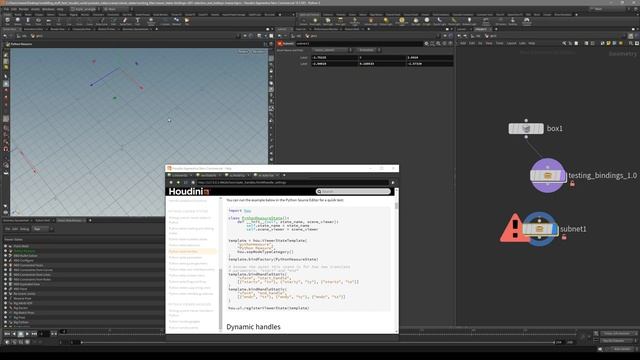Screen dimensions: 640x360
Task: Select the subnet1 node
Action: 540,229
